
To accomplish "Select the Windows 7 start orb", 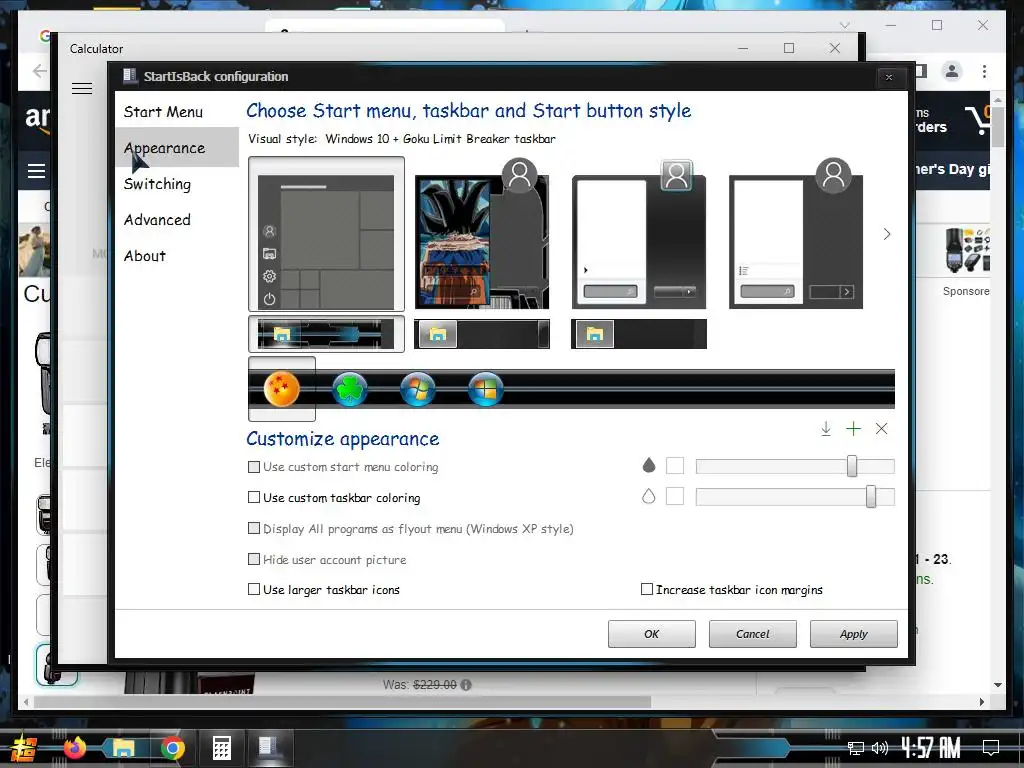I will pyautogui.click(x=418, y=389).
